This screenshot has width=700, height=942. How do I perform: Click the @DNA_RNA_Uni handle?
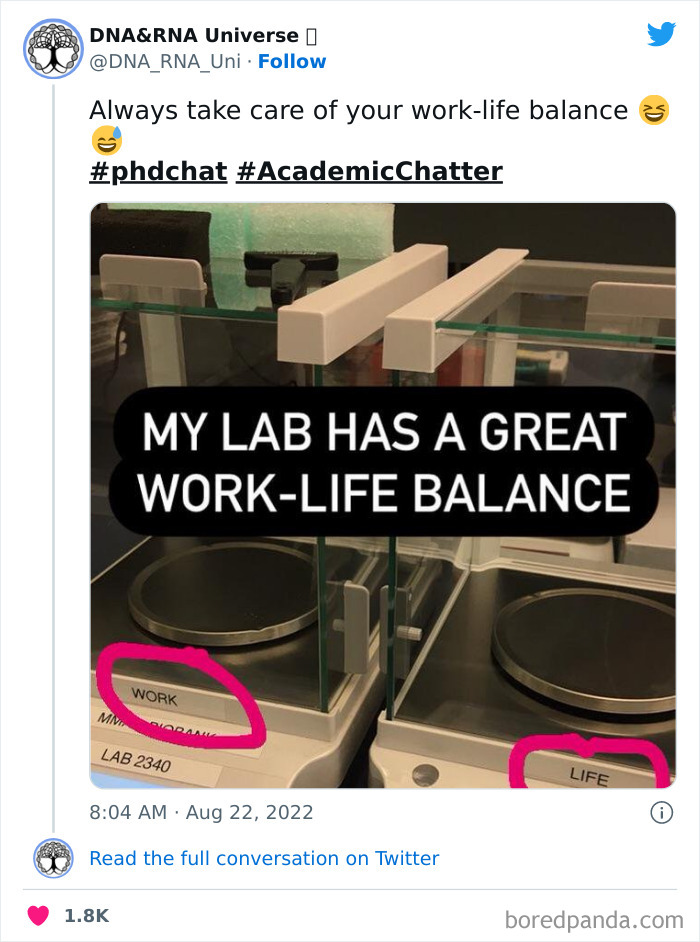tap(166, 62)
